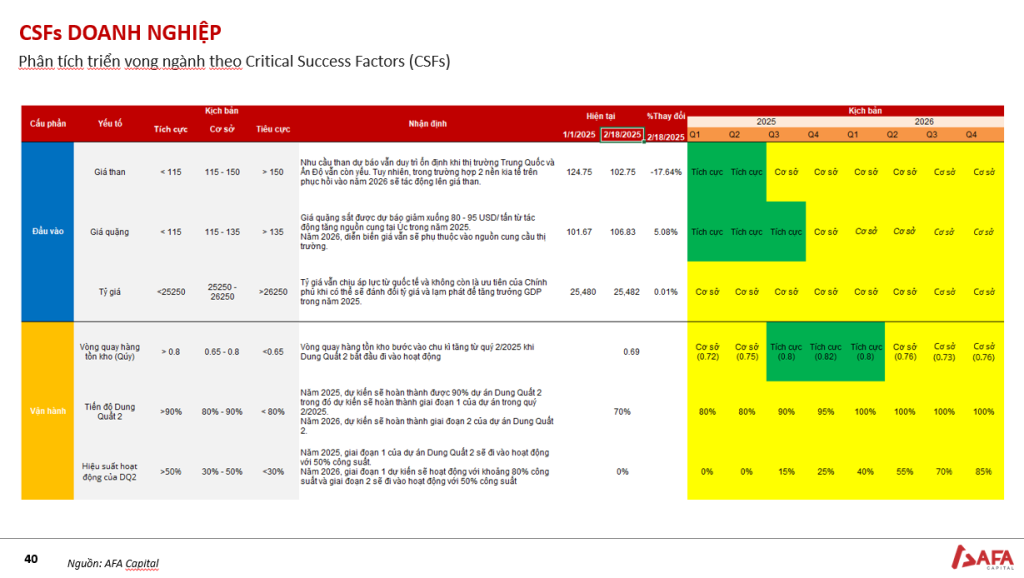Select the -17.64% change value cell
Image resolution: width=1024 pixels, height=578 pixels.
pyautogui.click(x=665, y=172)
